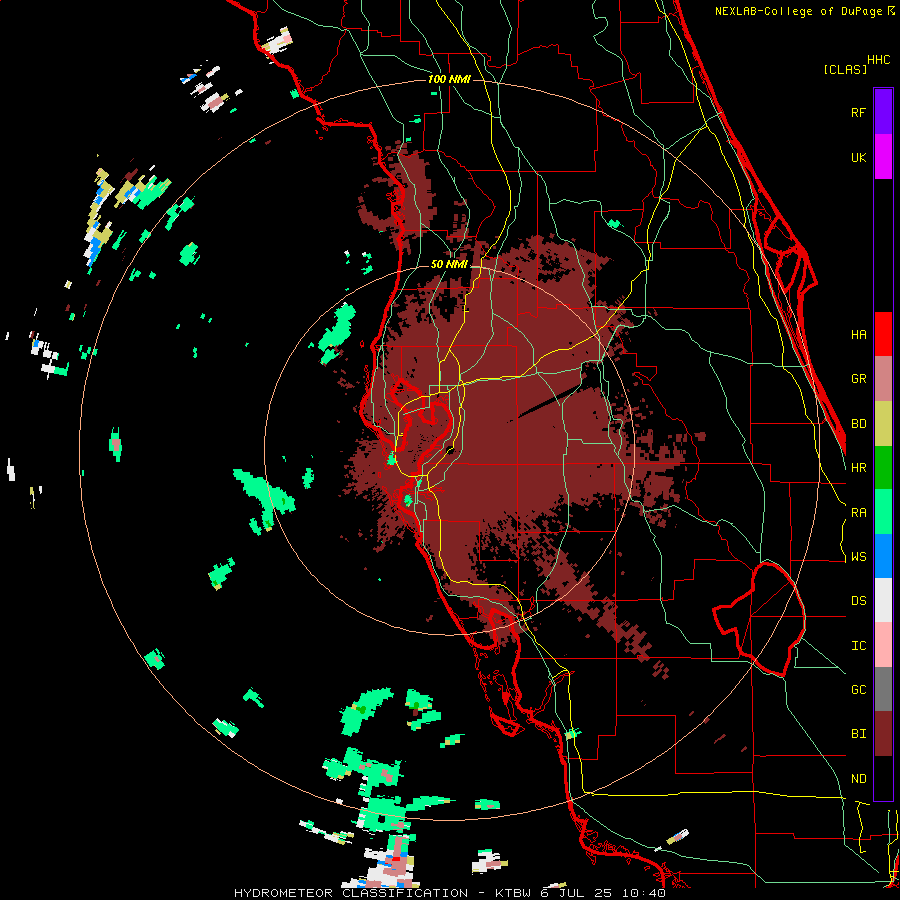Select the 'HA' legend label text

point(858,335)
